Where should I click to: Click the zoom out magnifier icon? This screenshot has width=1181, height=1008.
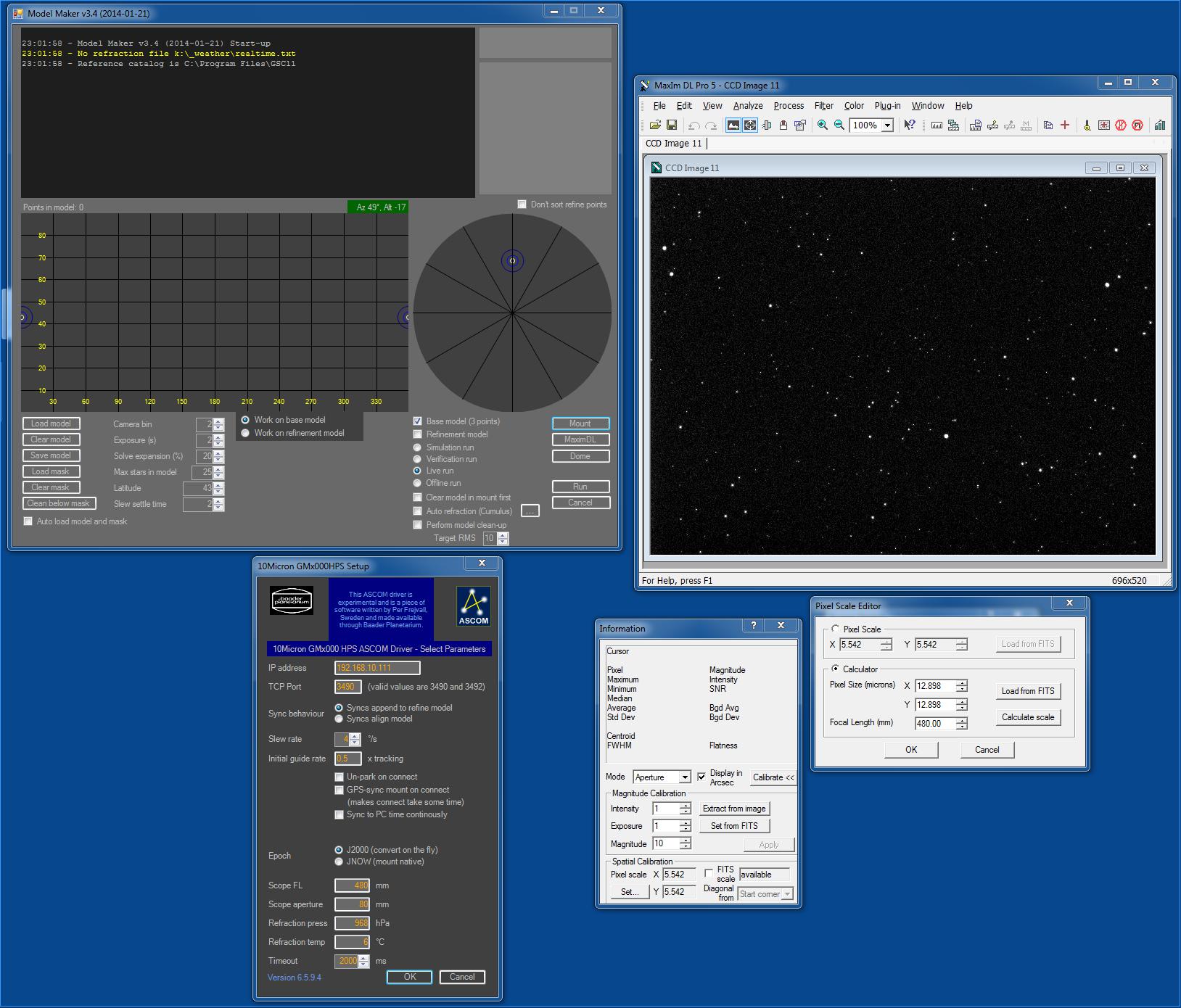click(839, 125)
